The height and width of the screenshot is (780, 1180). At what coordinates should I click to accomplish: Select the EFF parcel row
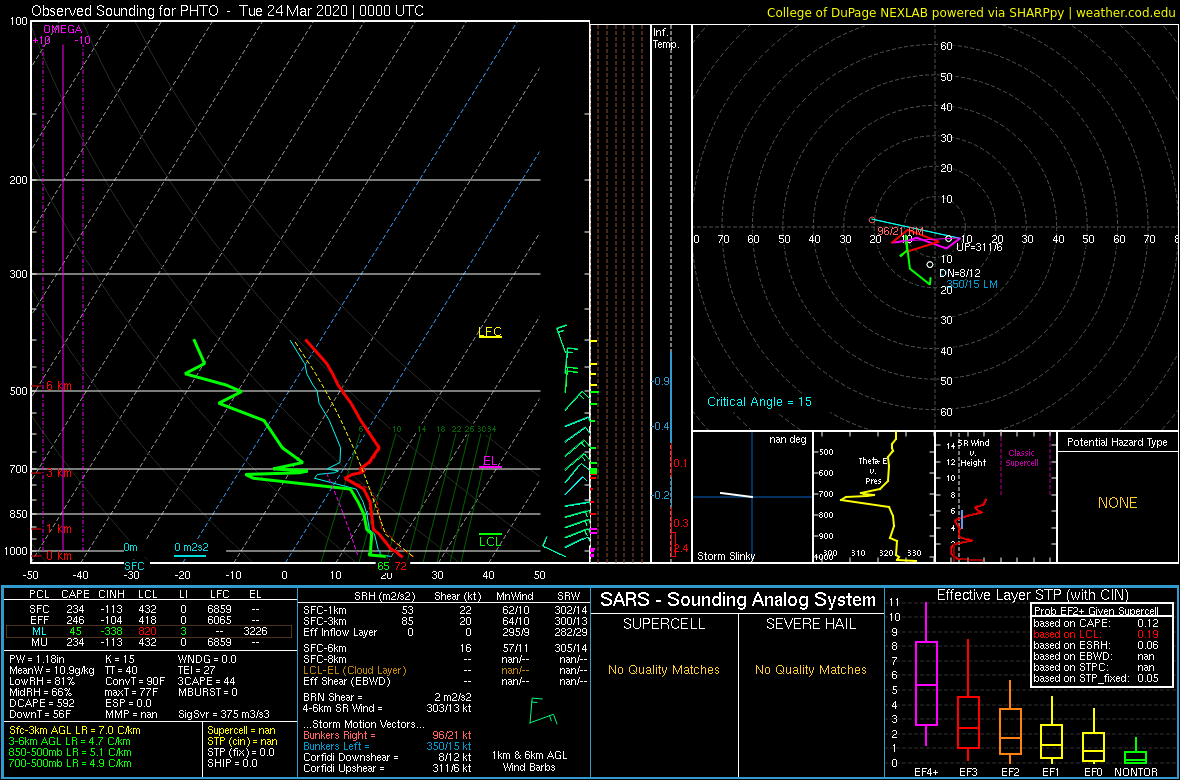pyautogui.click(x=151, y=621)
